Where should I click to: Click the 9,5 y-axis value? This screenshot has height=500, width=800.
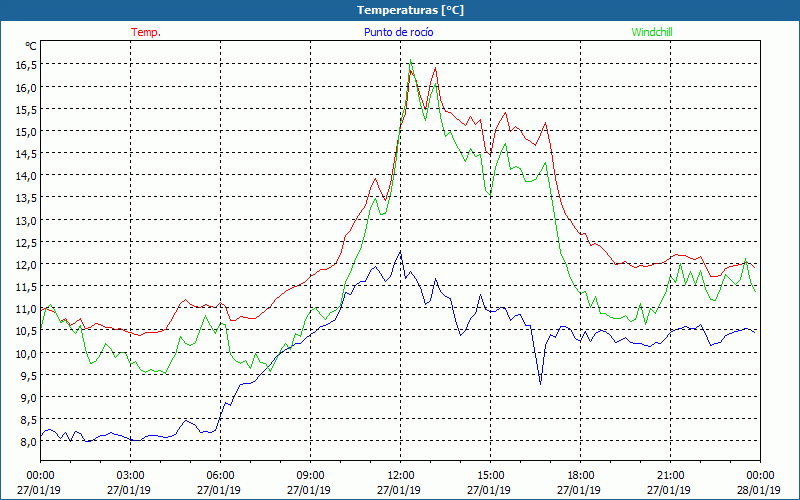(28, 376)
